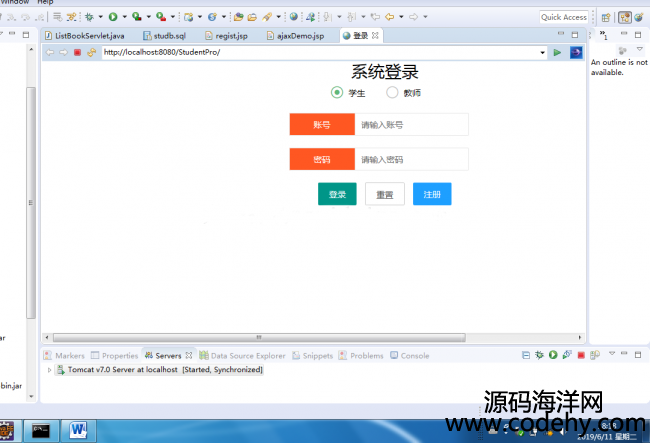Refresh the internal browser page
Image resolution: width=650 pixels, height=443 pixels.
[92, 52]
